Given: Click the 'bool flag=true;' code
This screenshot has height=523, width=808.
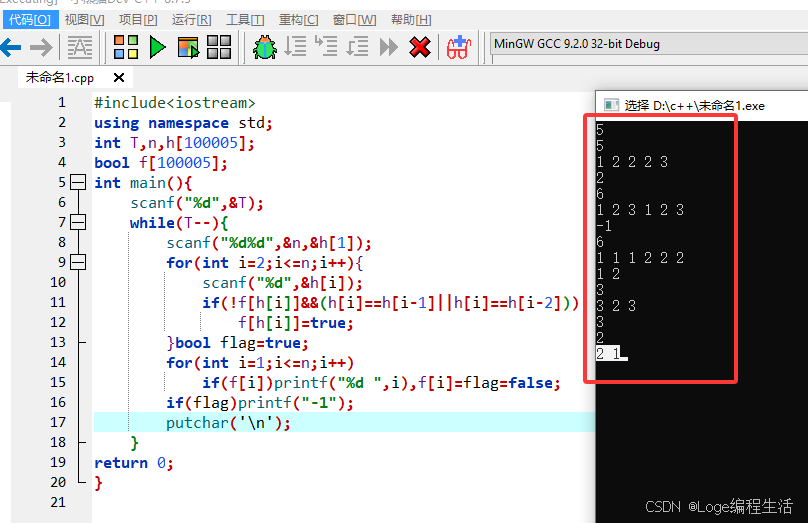Looking at the screenshot, I should coord(242,343).
